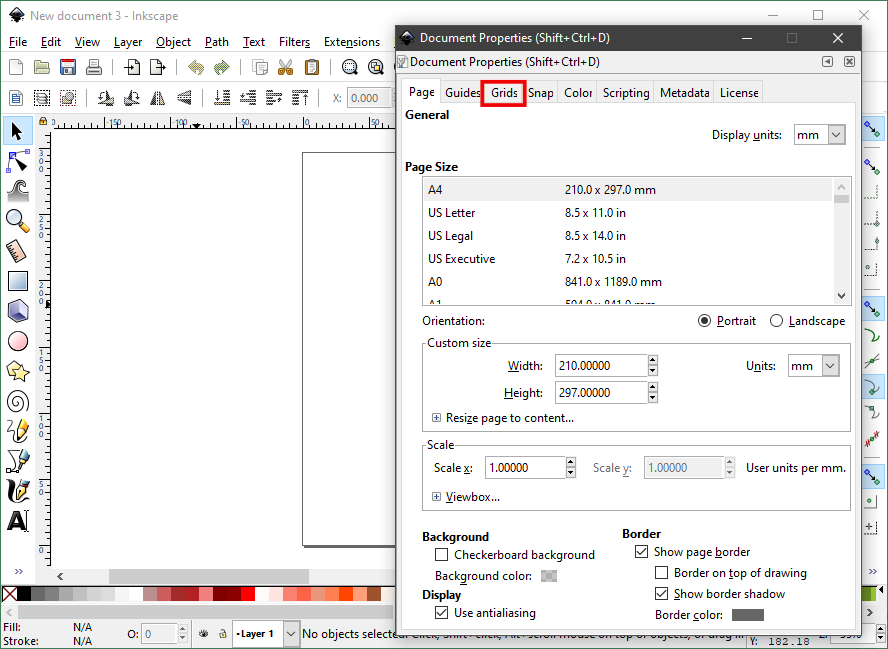Select the Rectangle tool

[x=18, y=281]
